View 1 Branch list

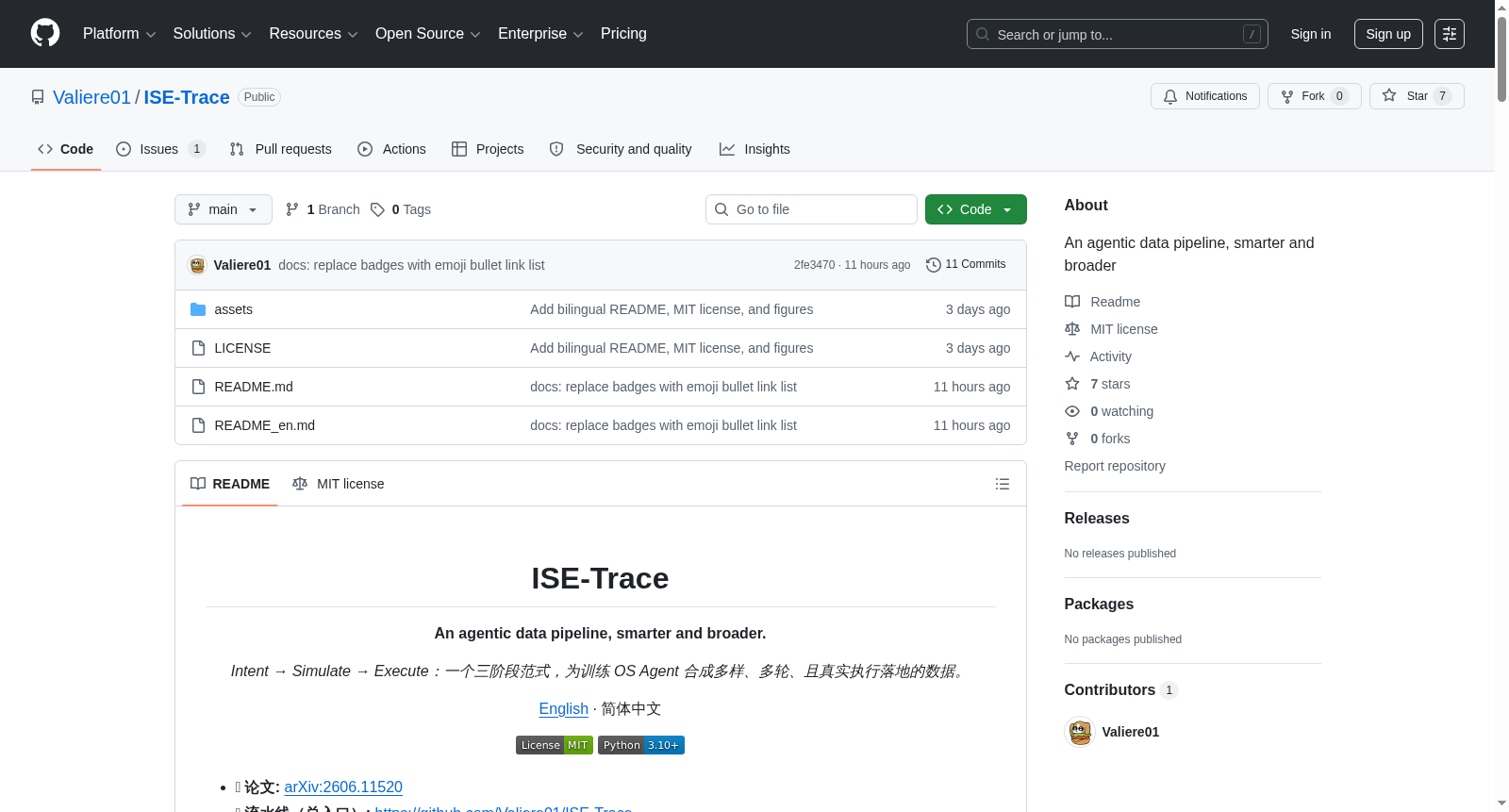click(323, 209)
